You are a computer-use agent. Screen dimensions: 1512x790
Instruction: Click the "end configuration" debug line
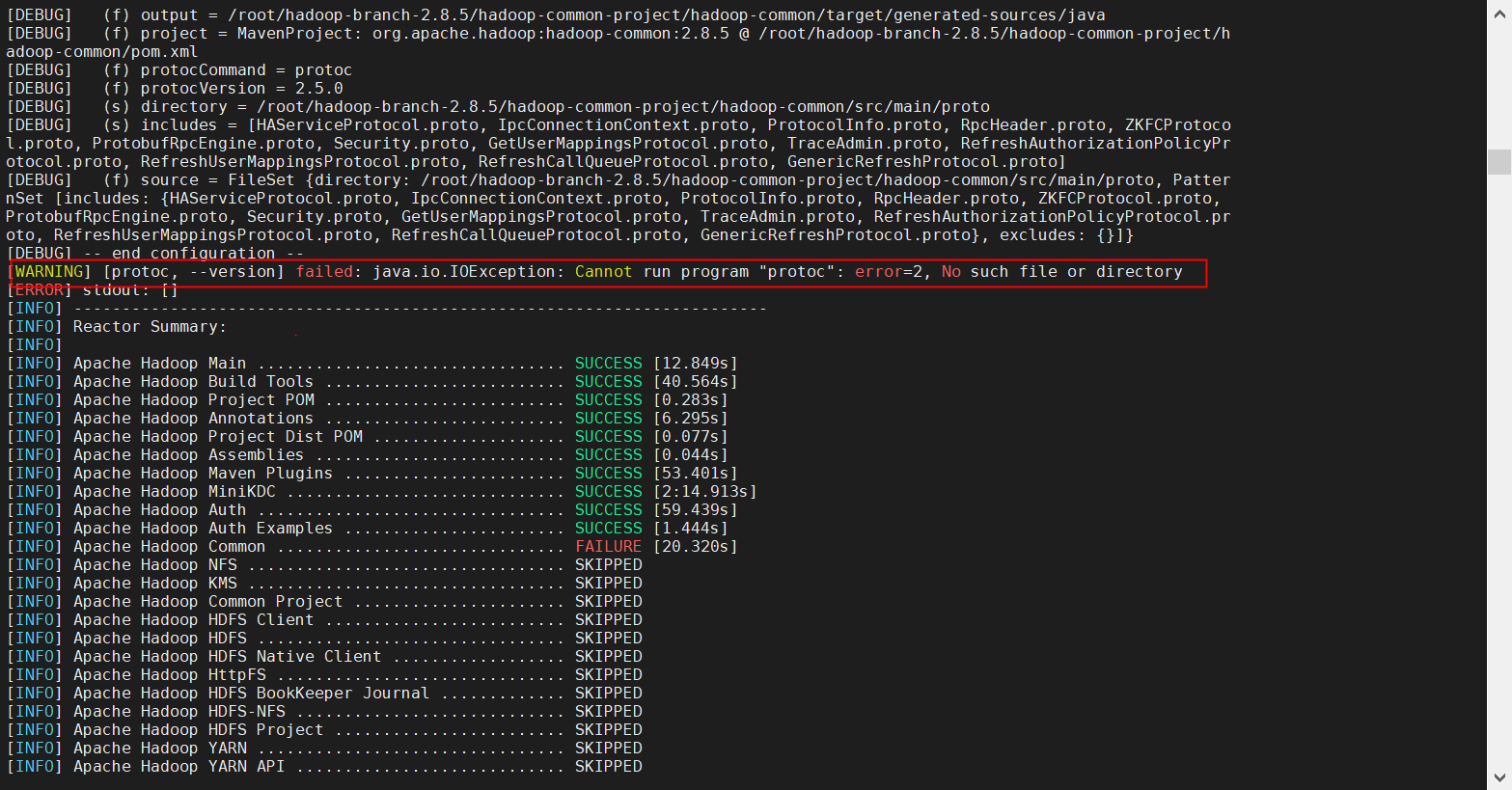click(x=155, y=254)
